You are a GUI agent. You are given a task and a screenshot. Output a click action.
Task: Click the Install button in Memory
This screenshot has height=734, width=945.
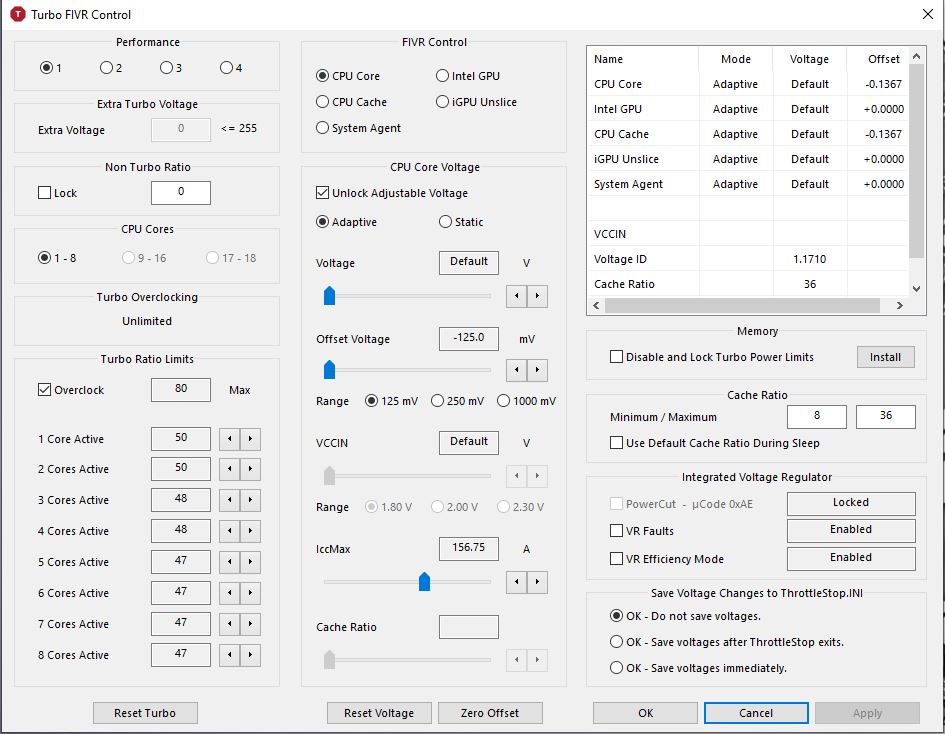click(x=885, y=357)
